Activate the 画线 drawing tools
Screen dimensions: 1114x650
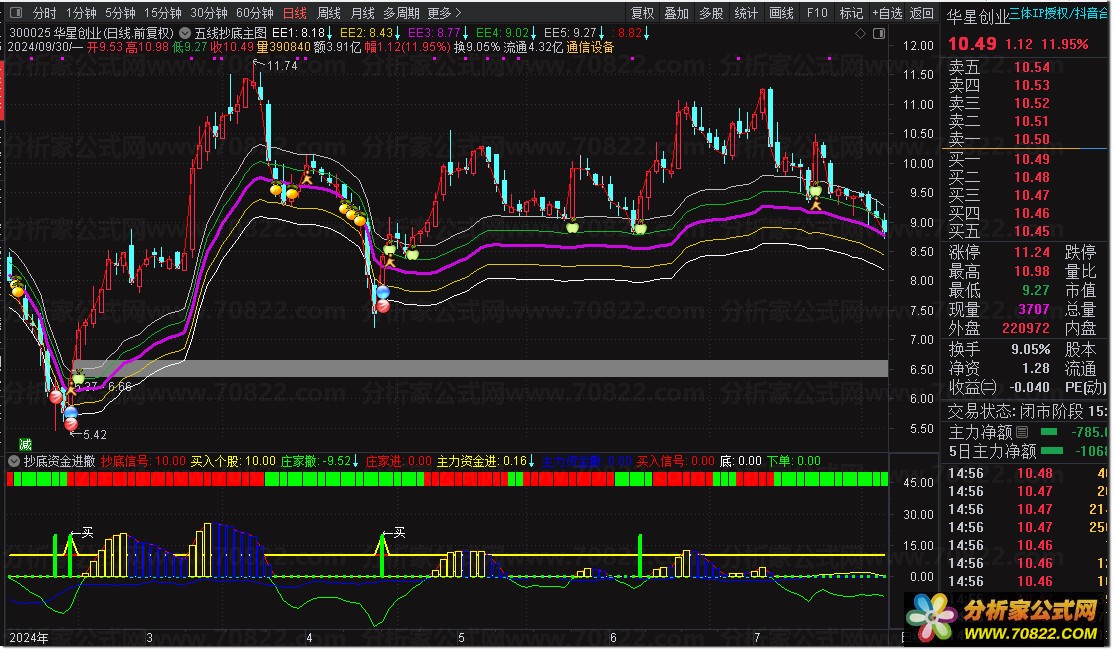[x=782, y=13]
